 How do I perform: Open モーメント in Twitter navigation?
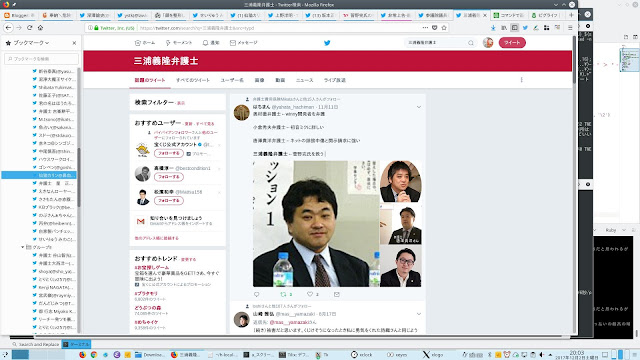178,42
